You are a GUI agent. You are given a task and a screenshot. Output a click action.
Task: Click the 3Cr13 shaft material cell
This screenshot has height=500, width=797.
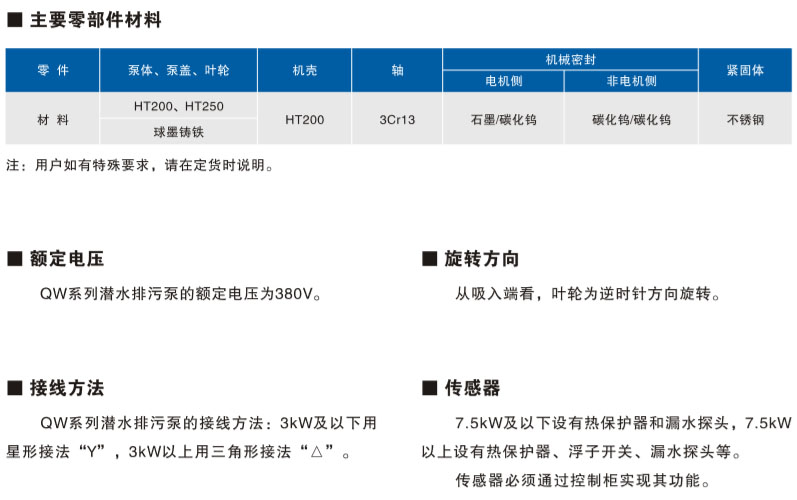point(397,119)
